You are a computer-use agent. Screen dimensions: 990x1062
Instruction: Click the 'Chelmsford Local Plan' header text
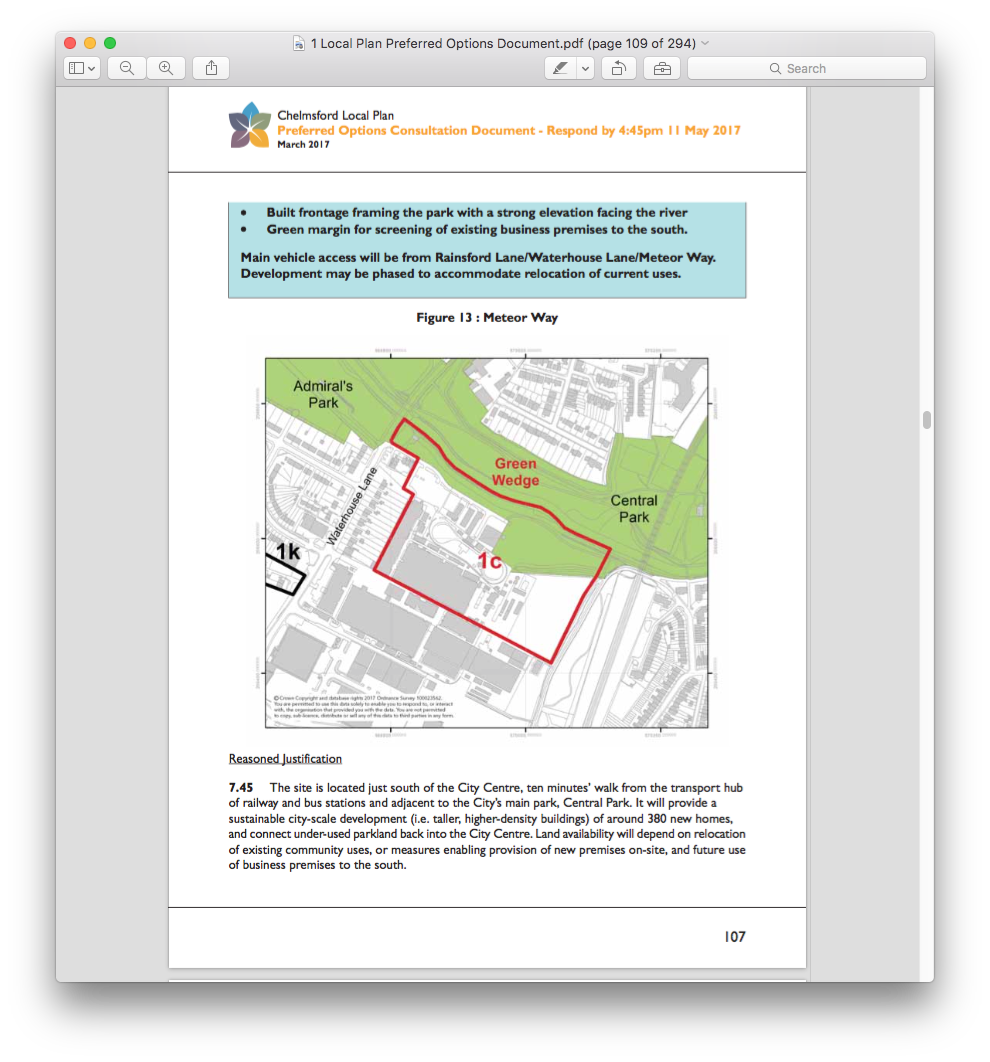click(335, 116)
